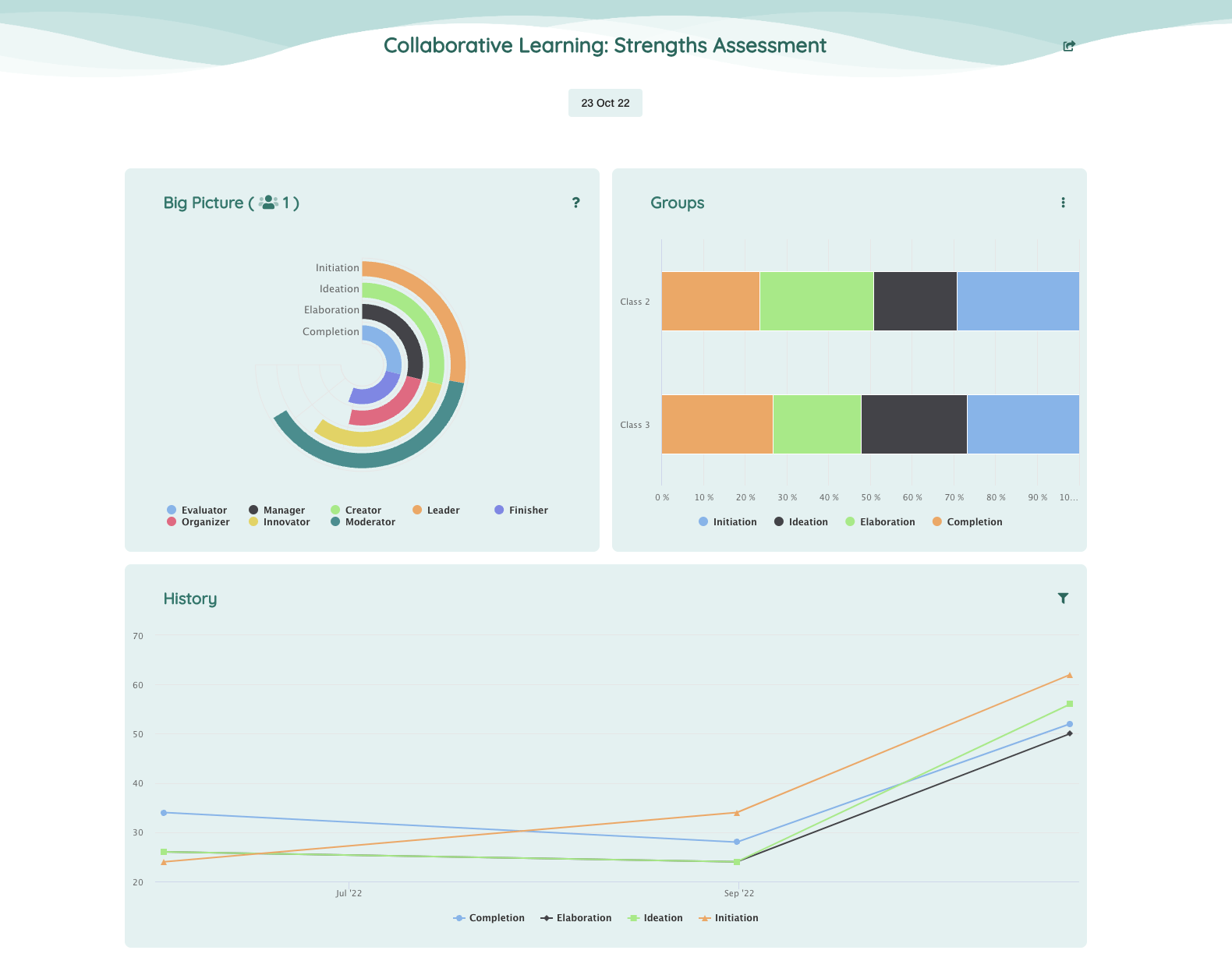
Task: Toggle Elaboration in the Groups legend
Action: click(880, 521)
